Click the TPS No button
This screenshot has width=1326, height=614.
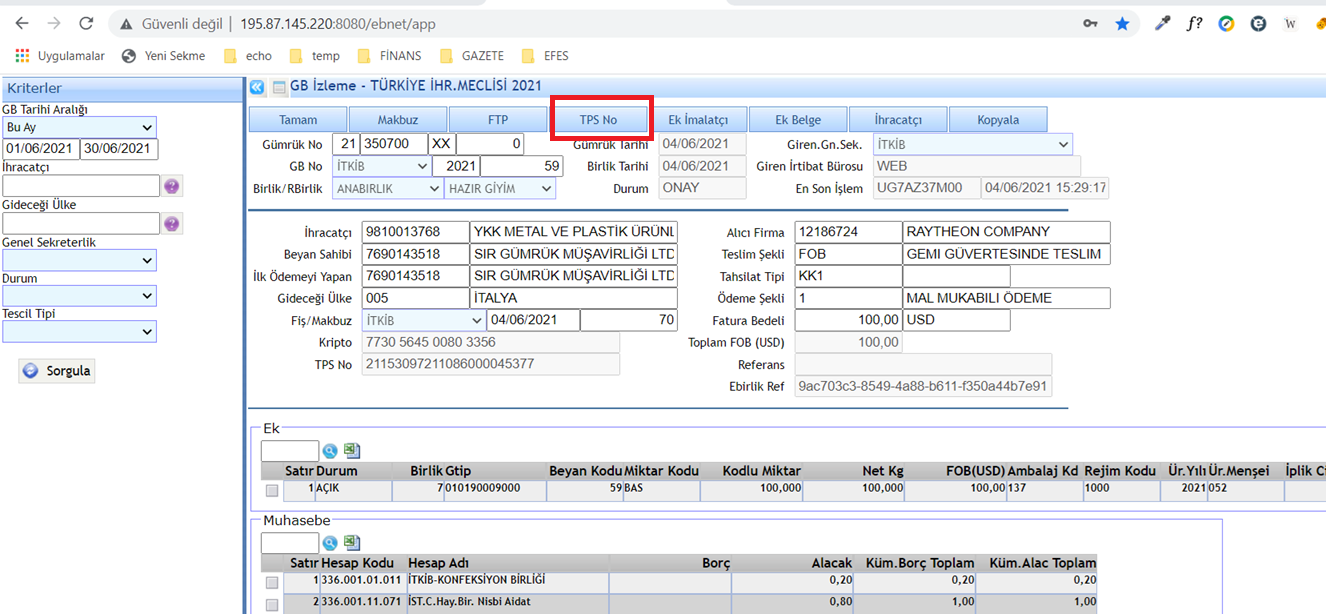[599, 120]
